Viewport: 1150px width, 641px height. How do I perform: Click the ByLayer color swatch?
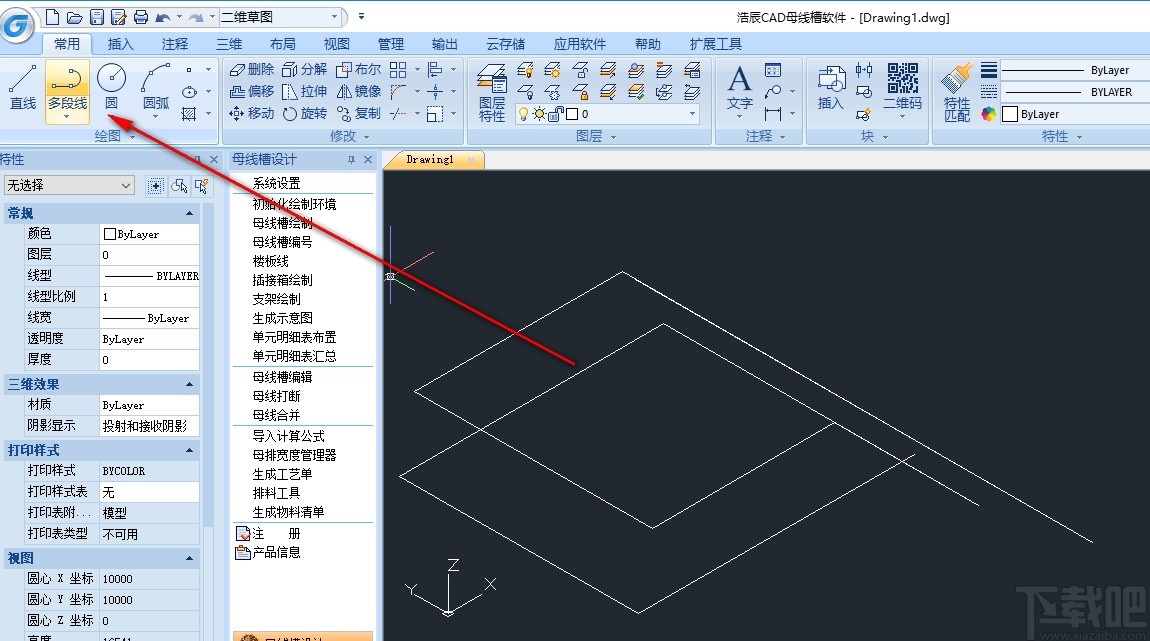(1010, 113)
